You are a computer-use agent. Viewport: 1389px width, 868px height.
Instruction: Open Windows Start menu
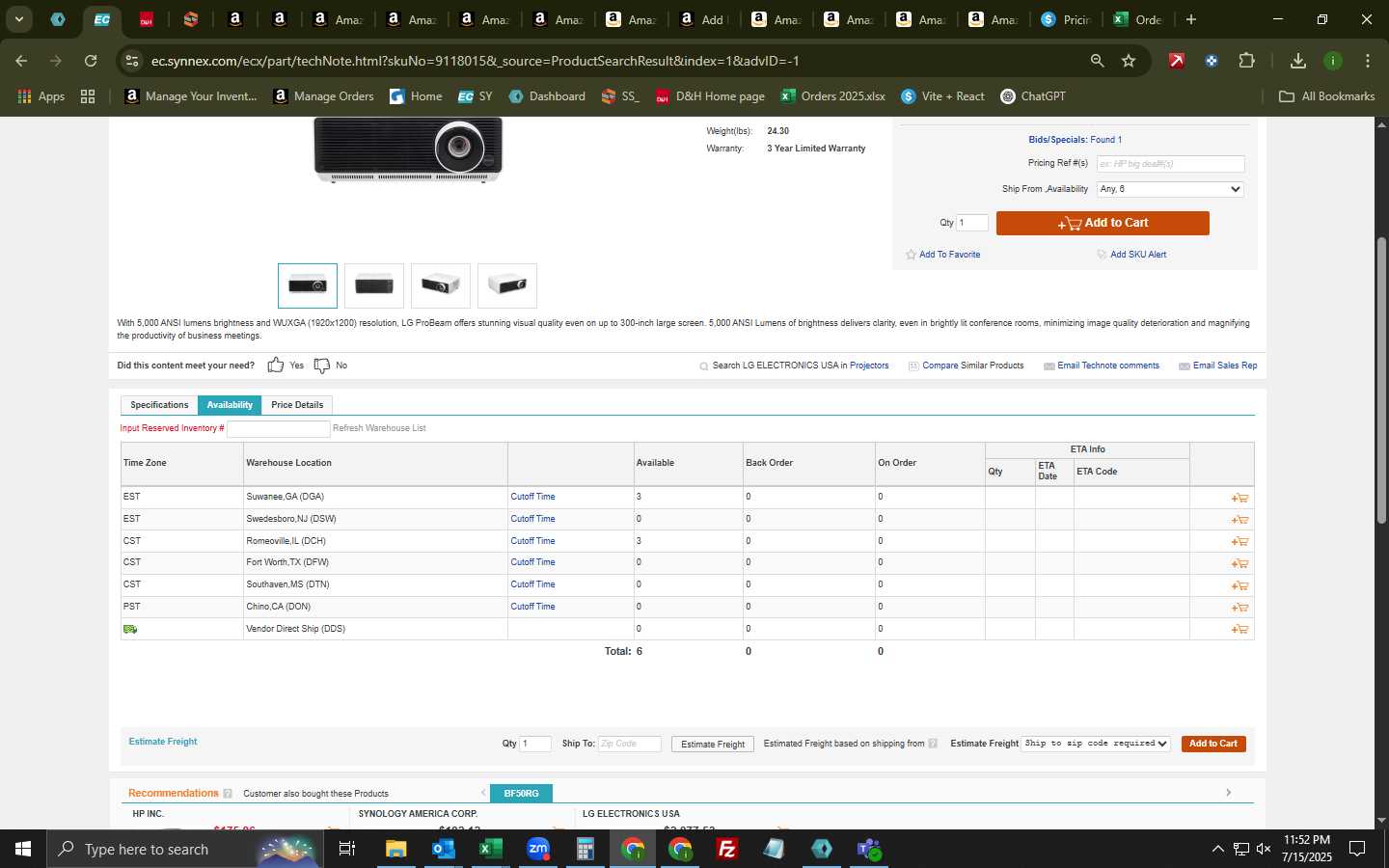coord(23,849)
